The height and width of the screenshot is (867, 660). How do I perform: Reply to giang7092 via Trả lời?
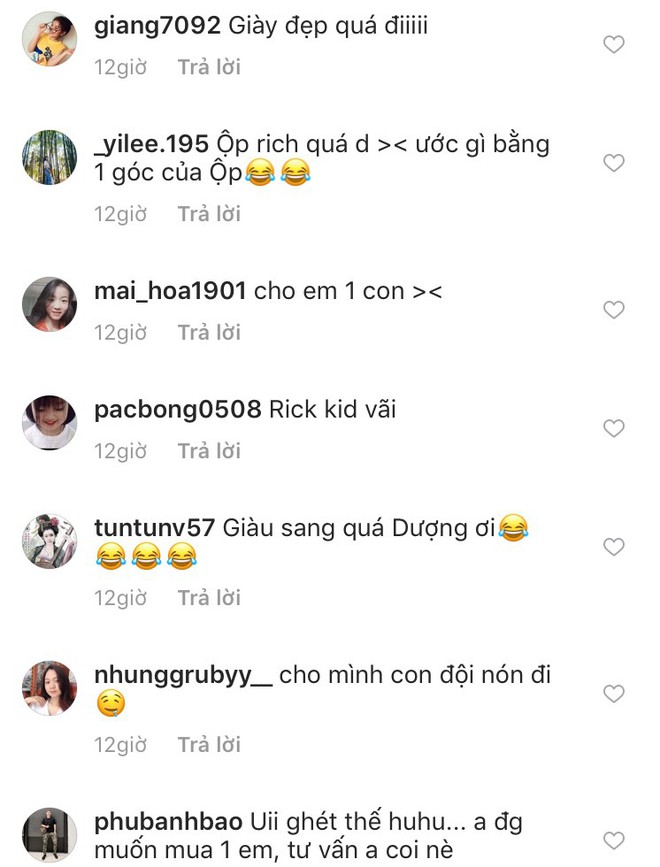click(209, 67)
